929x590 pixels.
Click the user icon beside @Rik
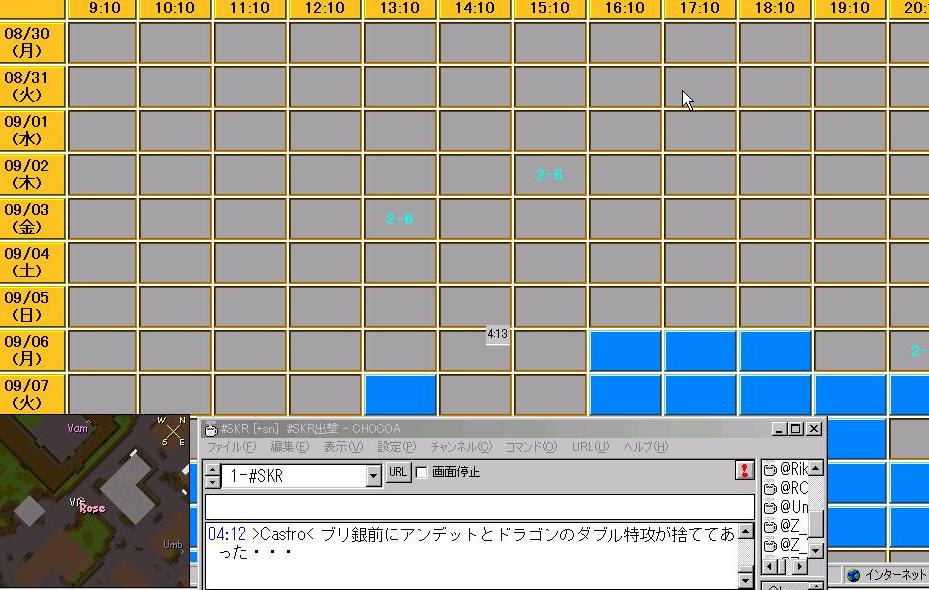(x=770, y=469)
